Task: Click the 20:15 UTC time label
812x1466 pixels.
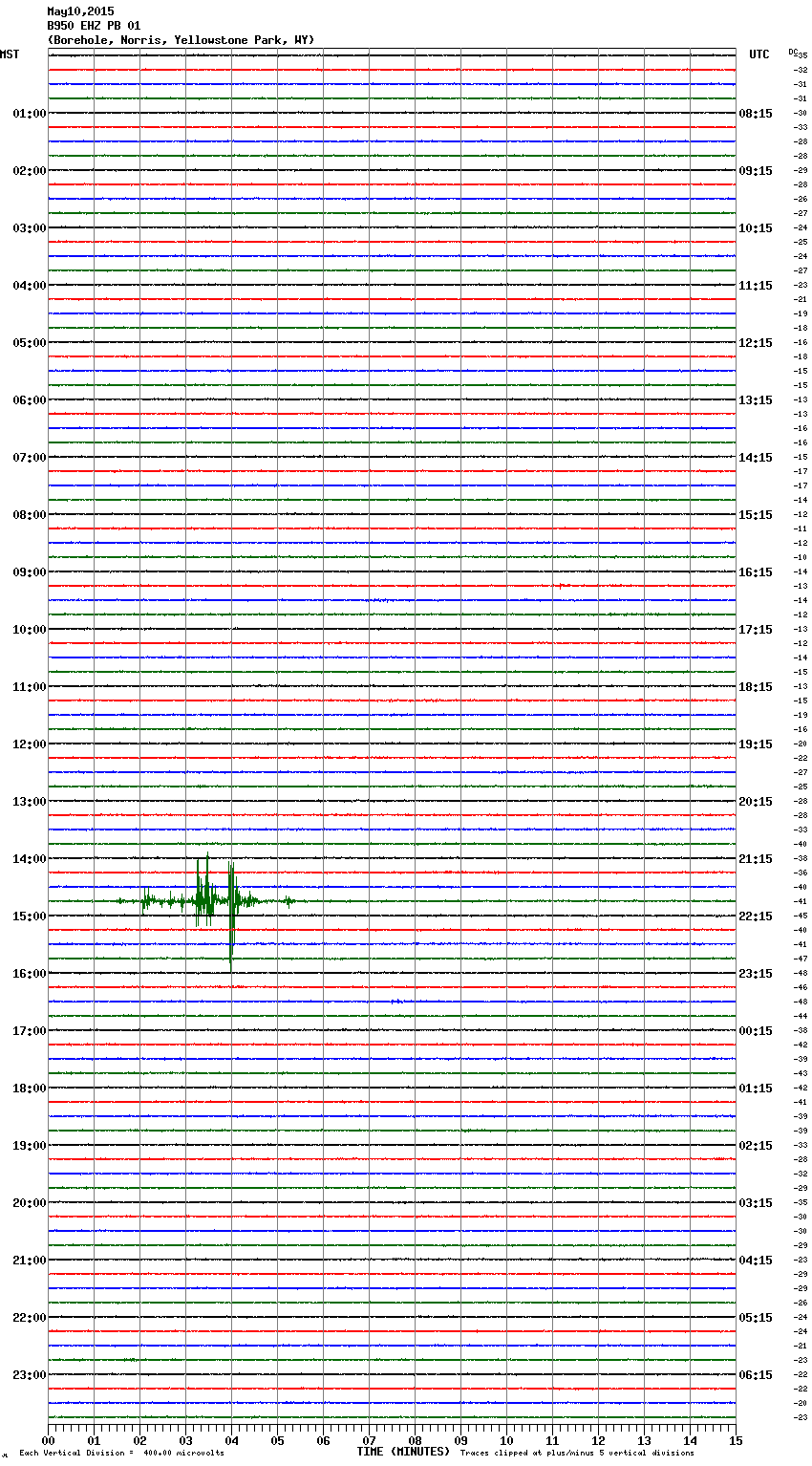Action: point(756,802)
